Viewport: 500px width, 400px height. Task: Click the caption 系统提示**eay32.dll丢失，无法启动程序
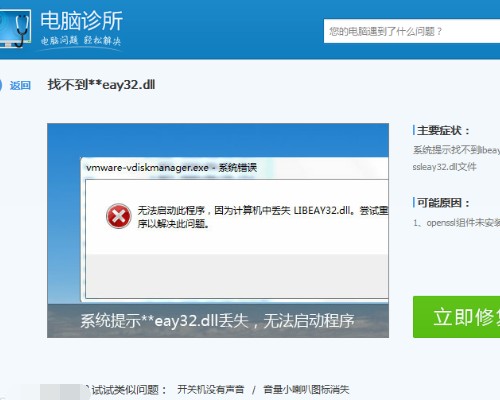tap(217, 321)
